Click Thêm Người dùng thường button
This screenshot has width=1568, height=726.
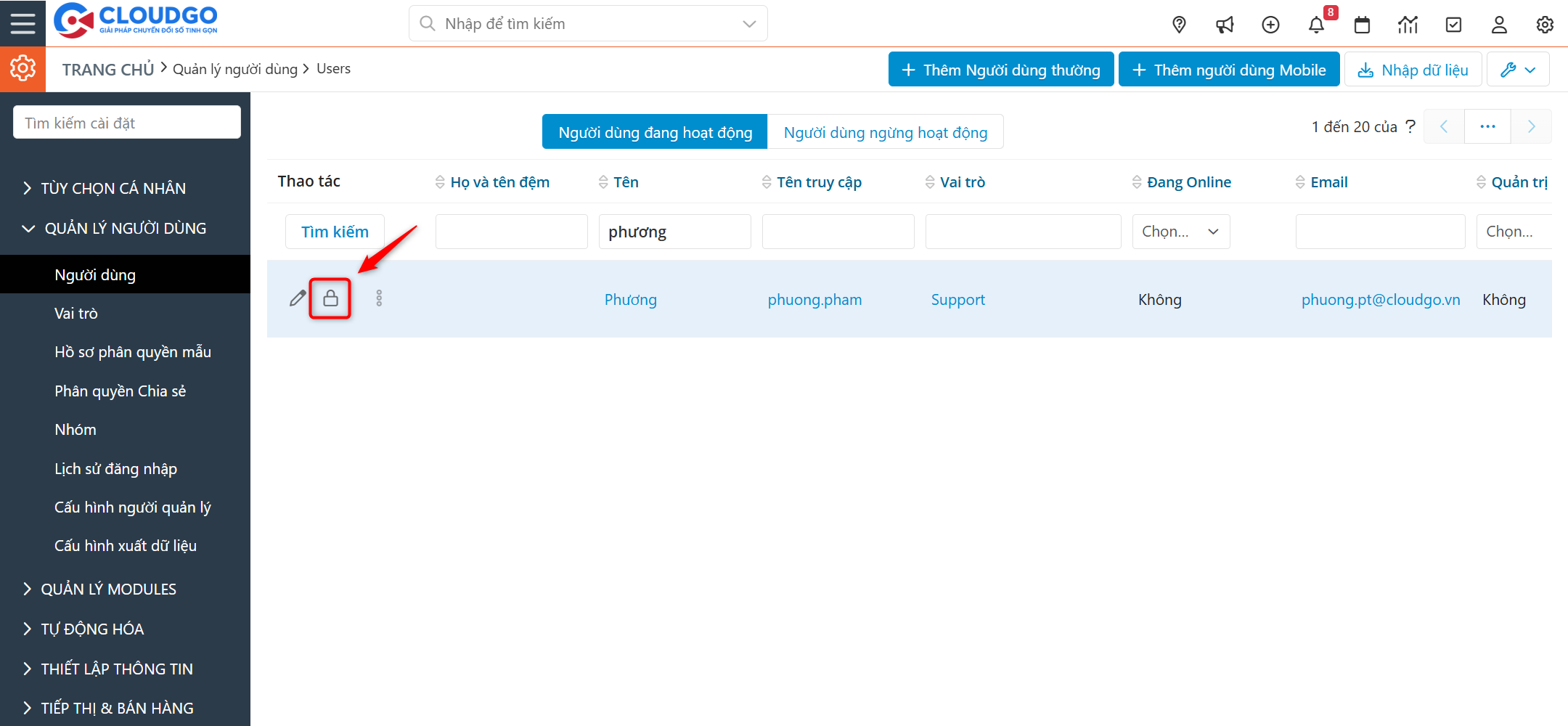click(1001, 69)
